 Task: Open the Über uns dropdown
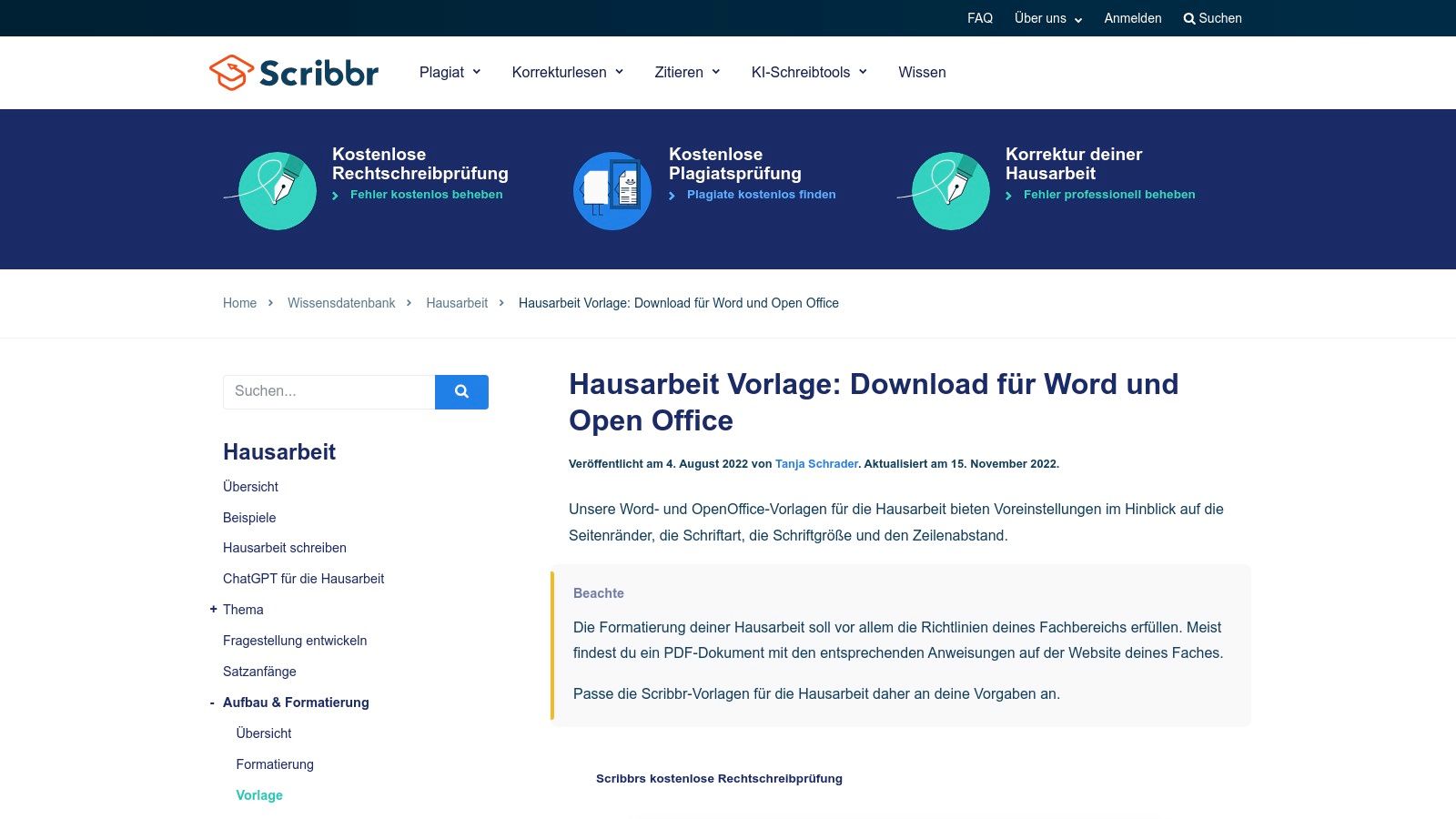click(x=1048, y=18)
